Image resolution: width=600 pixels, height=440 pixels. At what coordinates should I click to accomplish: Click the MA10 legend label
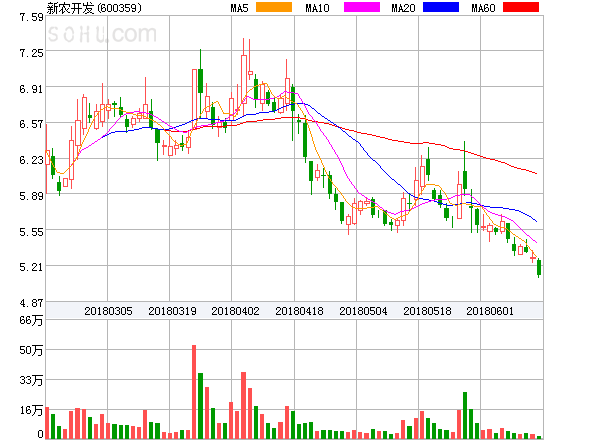click(x=318, y=8)
